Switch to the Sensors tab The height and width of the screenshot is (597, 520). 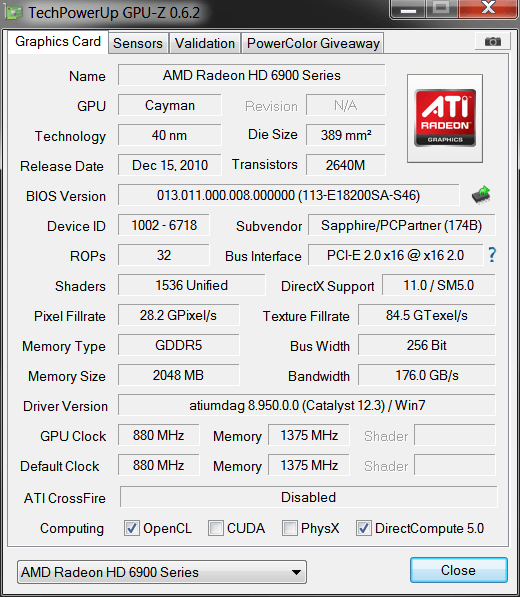point(138,43)
